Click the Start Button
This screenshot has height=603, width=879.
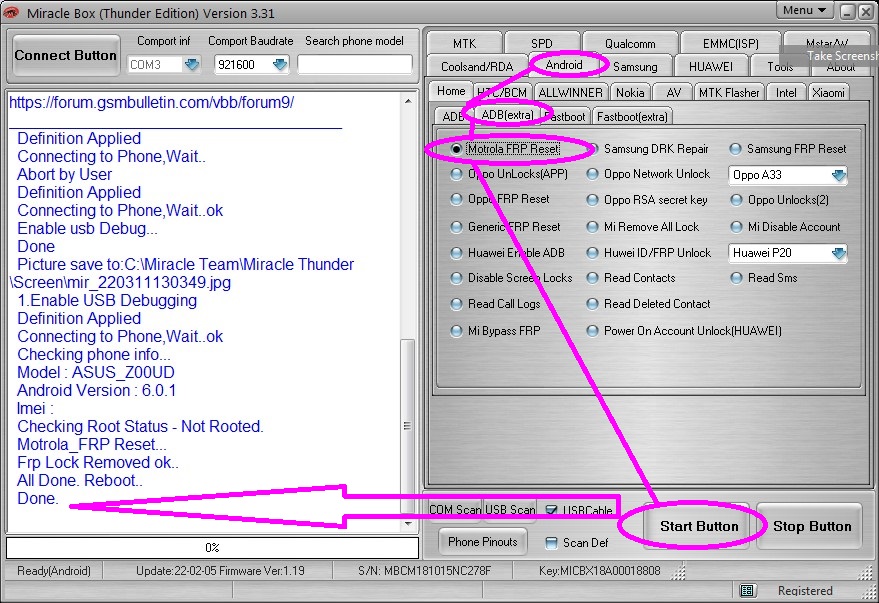pyautogui.click(x=699, y=526)
